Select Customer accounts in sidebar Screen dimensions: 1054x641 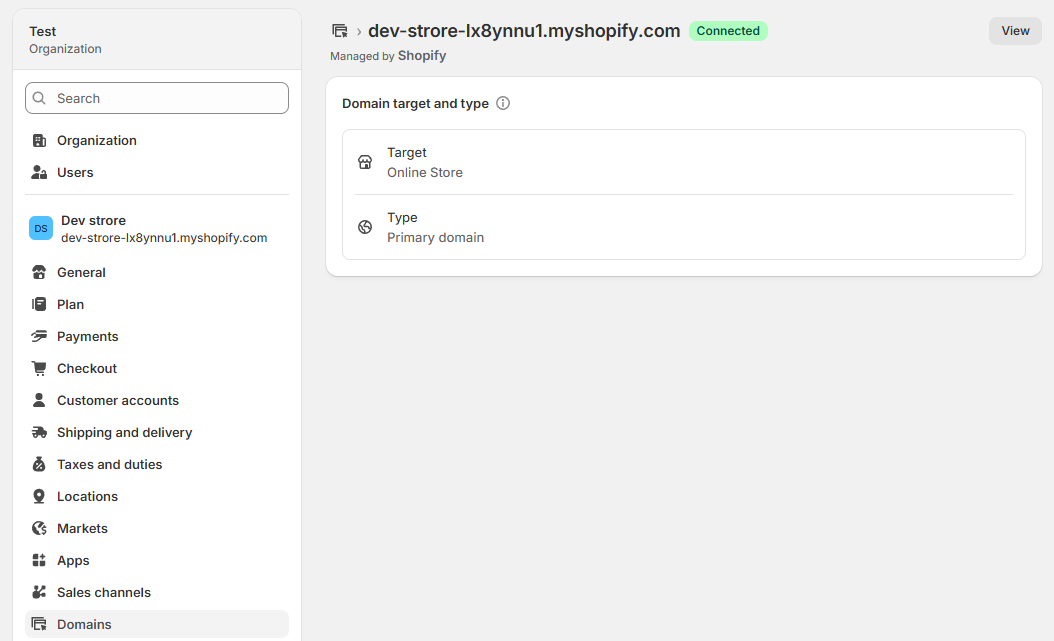(x=157, y=400)
